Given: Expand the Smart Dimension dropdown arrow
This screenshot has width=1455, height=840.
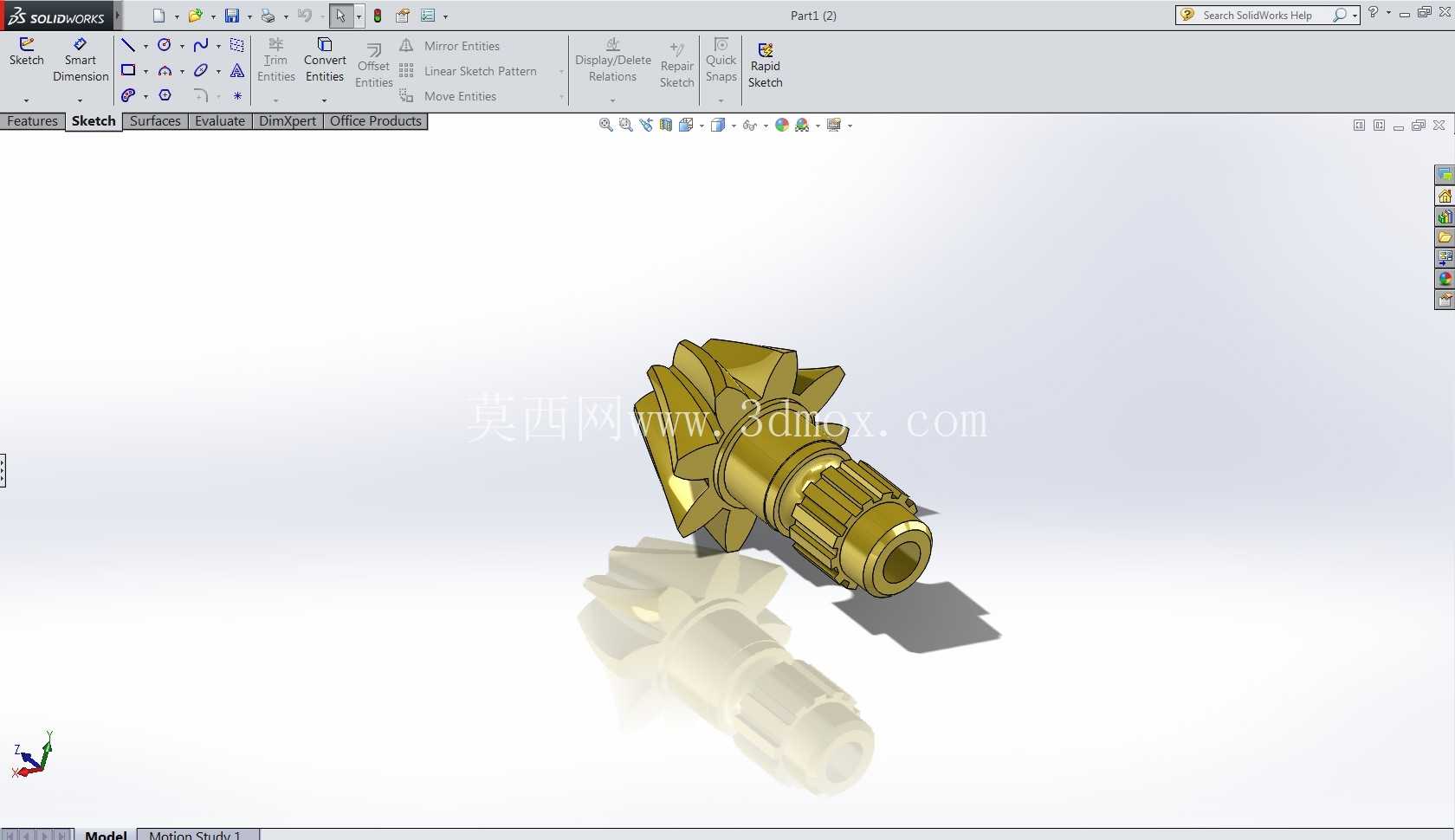Looking at the screenshot, I should click(80, 100).
